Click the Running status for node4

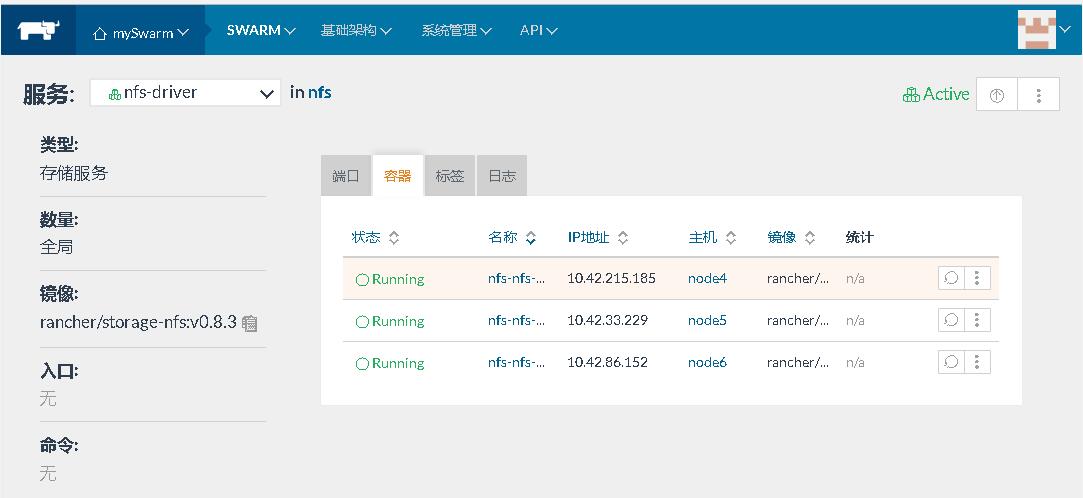(x=390, y=279)
